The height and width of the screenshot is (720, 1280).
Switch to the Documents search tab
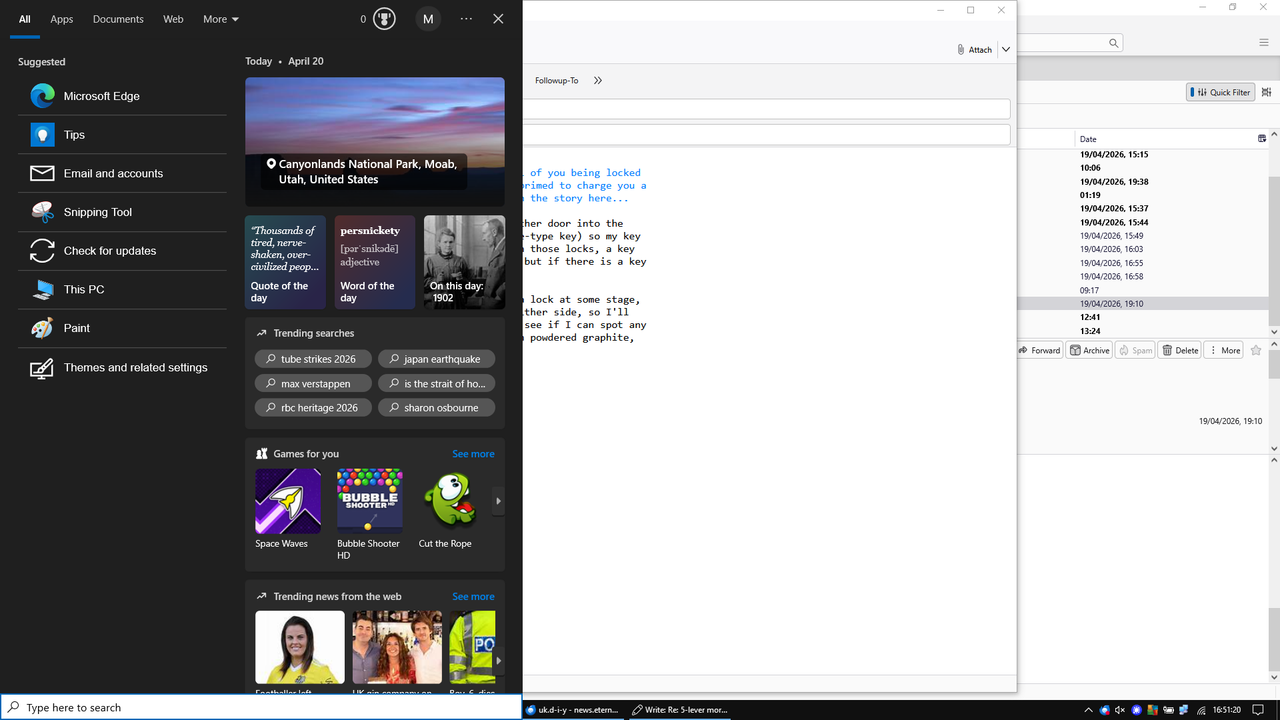coord(118,19)
